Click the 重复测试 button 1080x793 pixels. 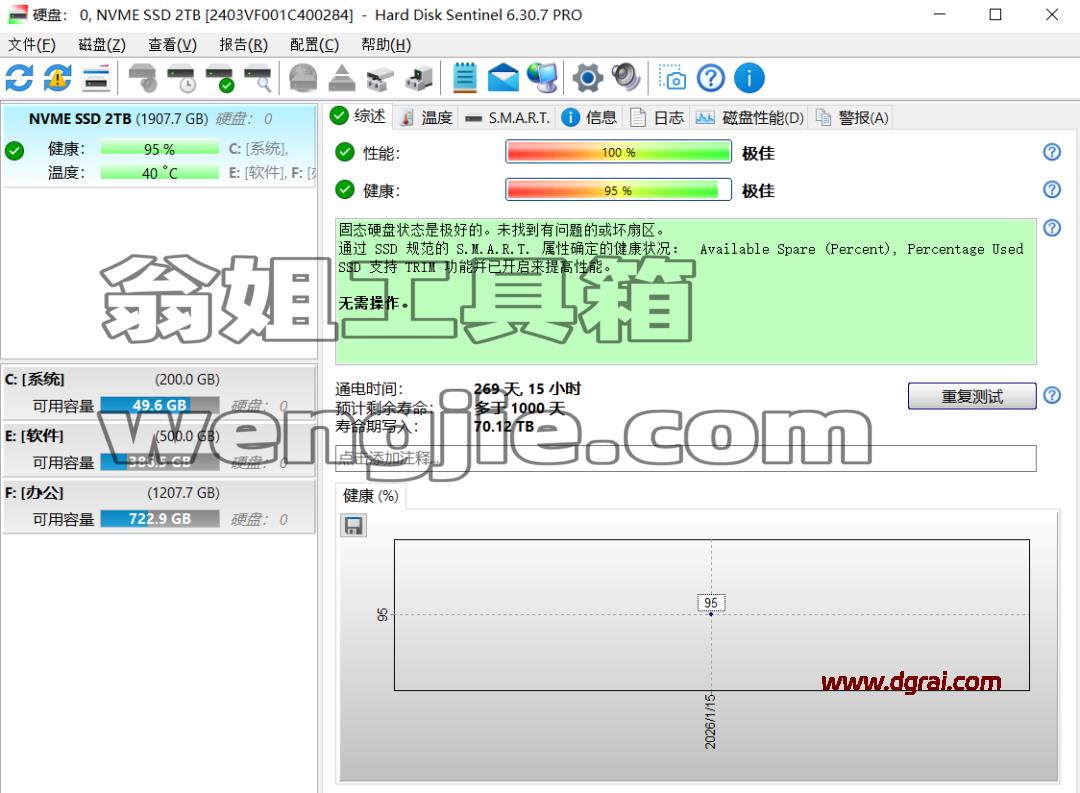[x=972, y=396]
